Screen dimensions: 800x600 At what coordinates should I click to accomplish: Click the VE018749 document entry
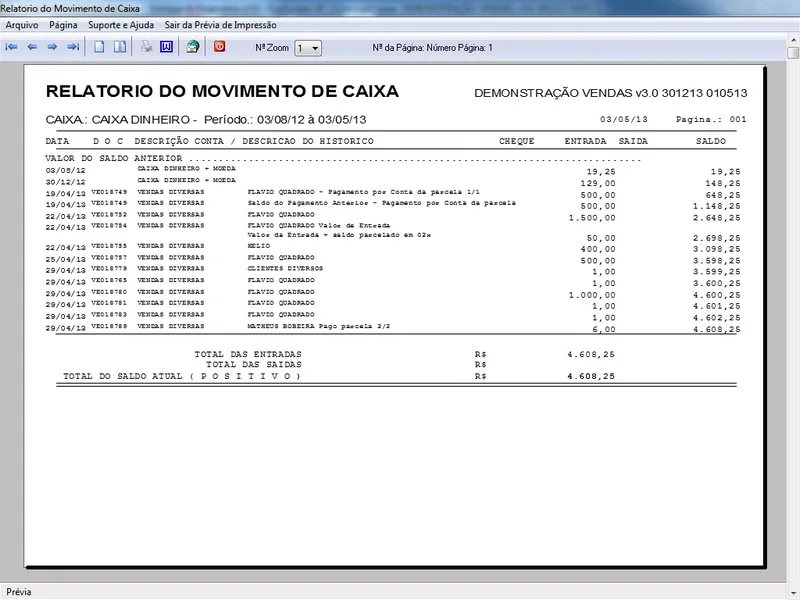[x=109, y=192]
